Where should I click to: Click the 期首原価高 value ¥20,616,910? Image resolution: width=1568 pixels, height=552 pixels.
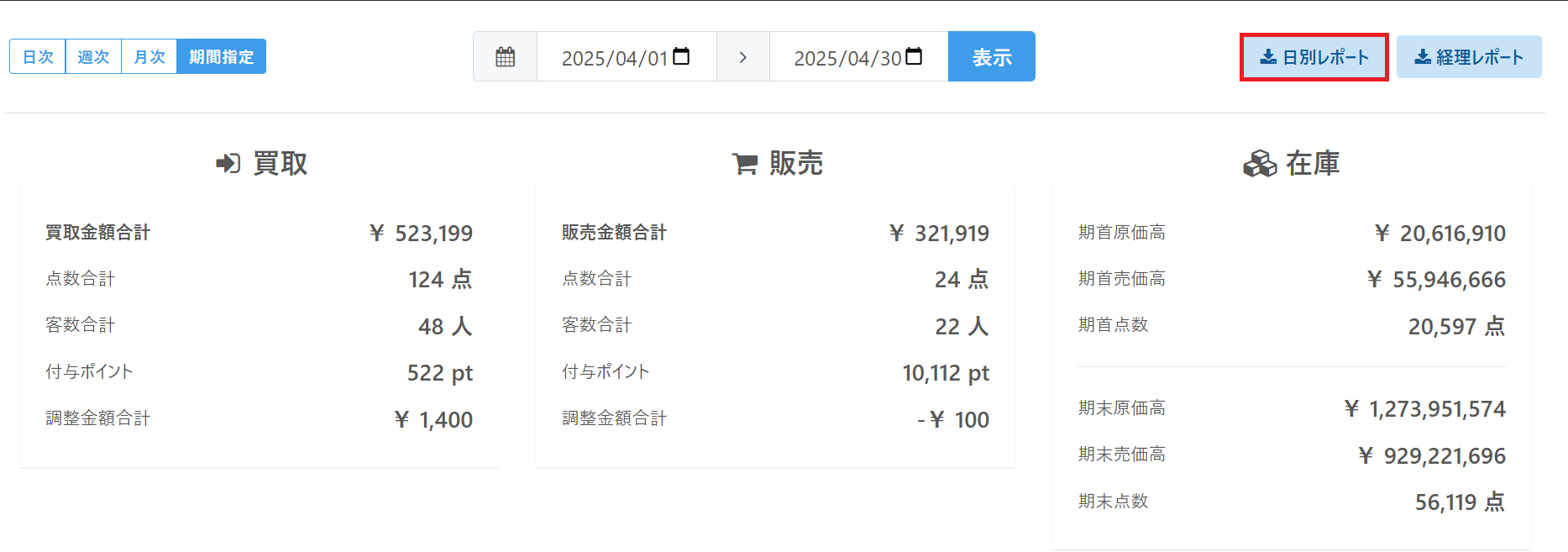pyautogui.click(x=1440, y=233)
